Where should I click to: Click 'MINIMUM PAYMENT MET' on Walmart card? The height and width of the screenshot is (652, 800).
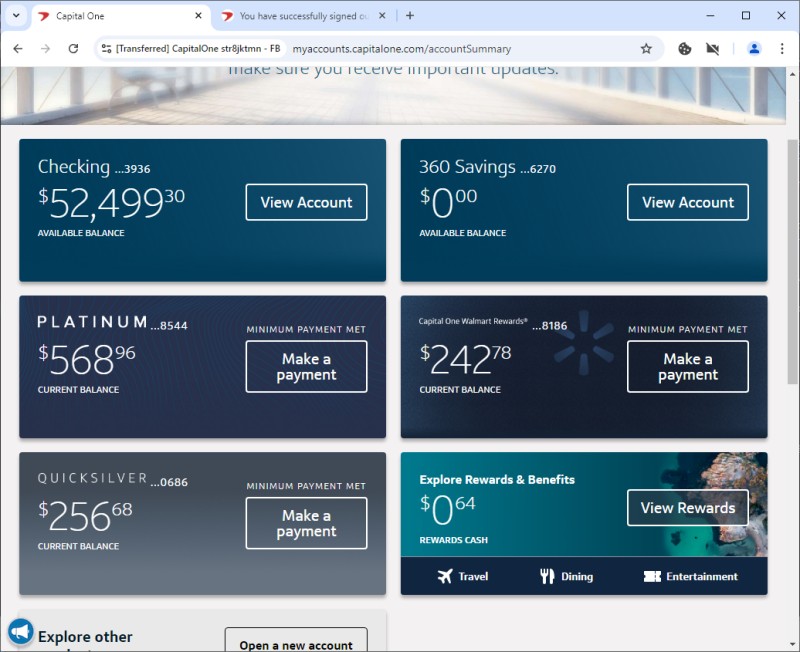[688, 330]
